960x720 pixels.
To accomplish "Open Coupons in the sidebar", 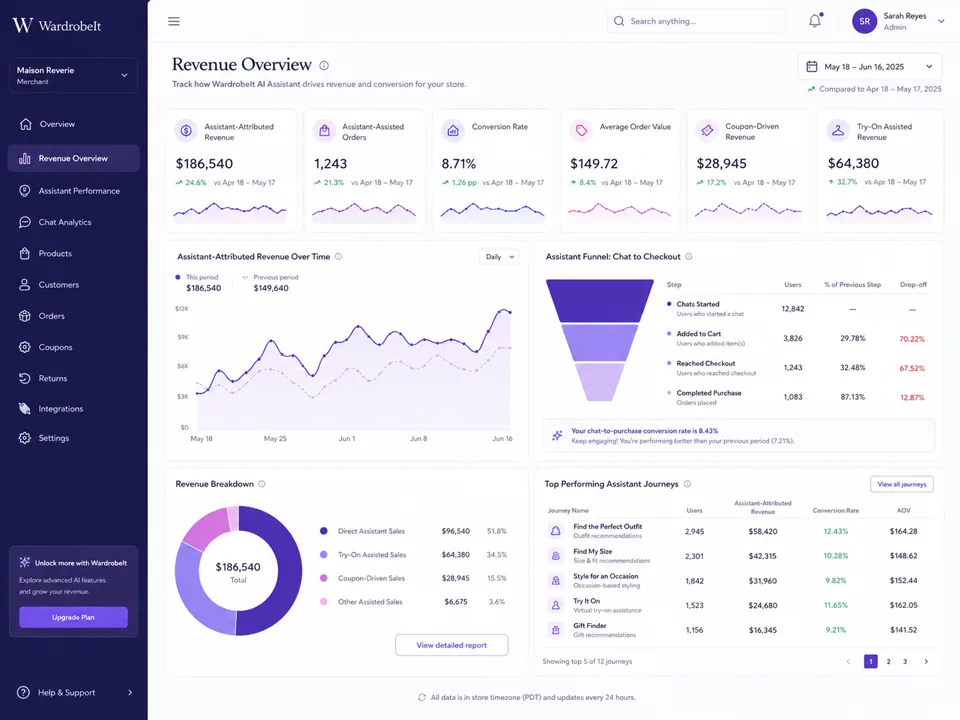I will tap(73, 347).
